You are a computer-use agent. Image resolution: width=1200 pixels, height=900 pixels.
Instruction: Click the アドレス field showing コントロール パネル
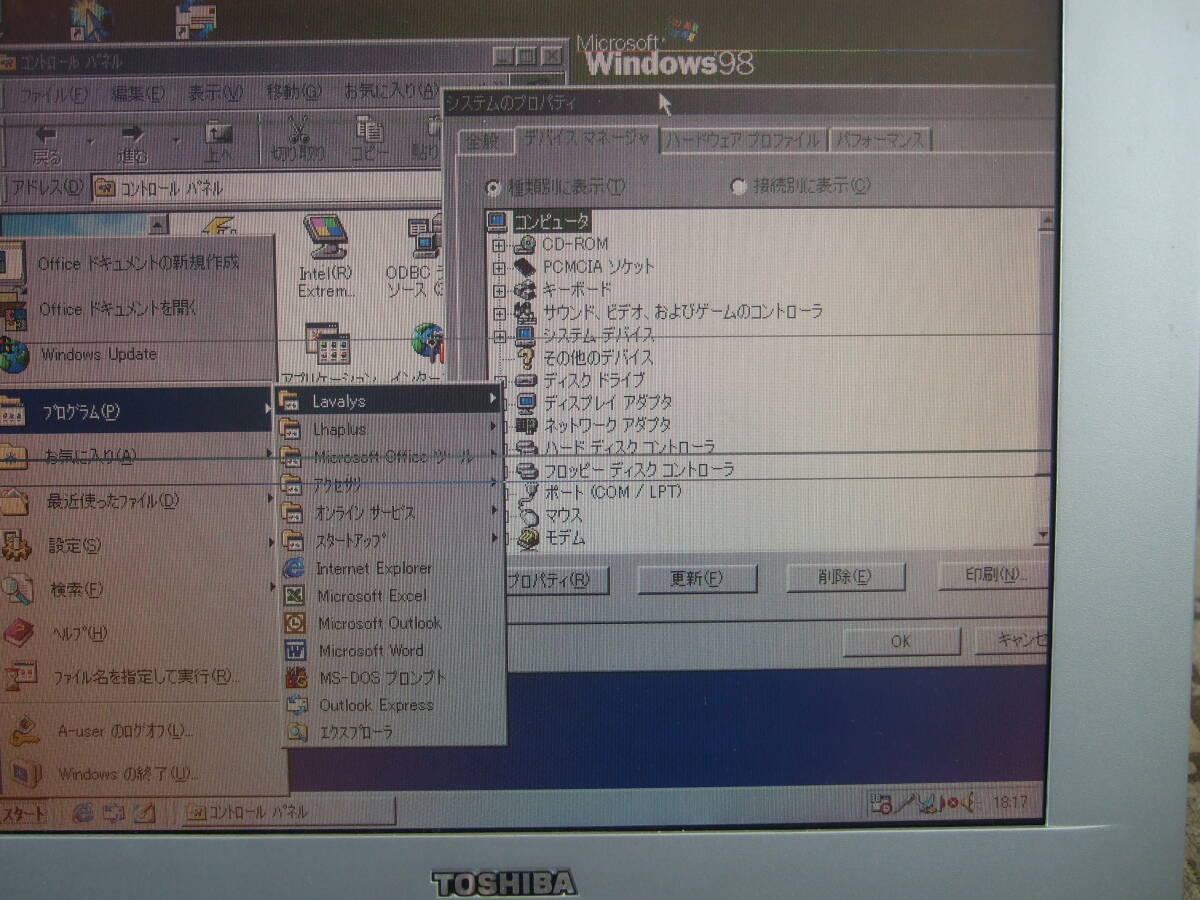pyautogui.click(x=265, y=188)
